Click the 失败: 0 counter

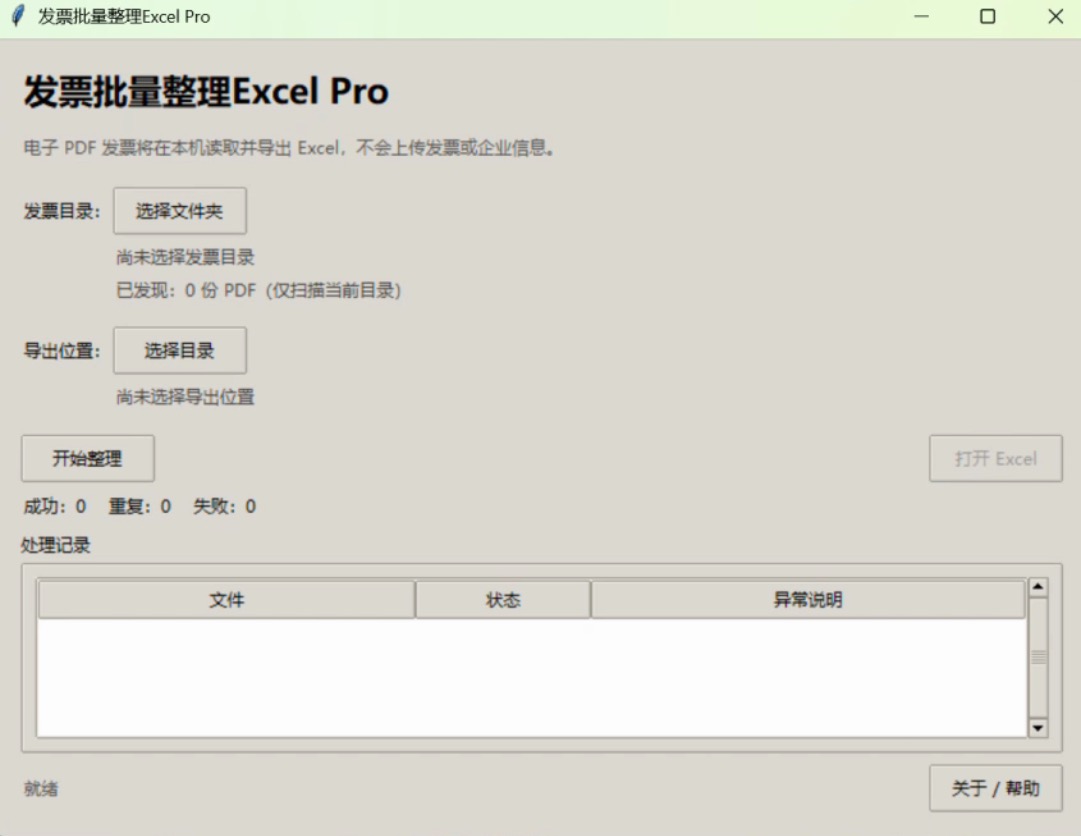click(225, 507)
